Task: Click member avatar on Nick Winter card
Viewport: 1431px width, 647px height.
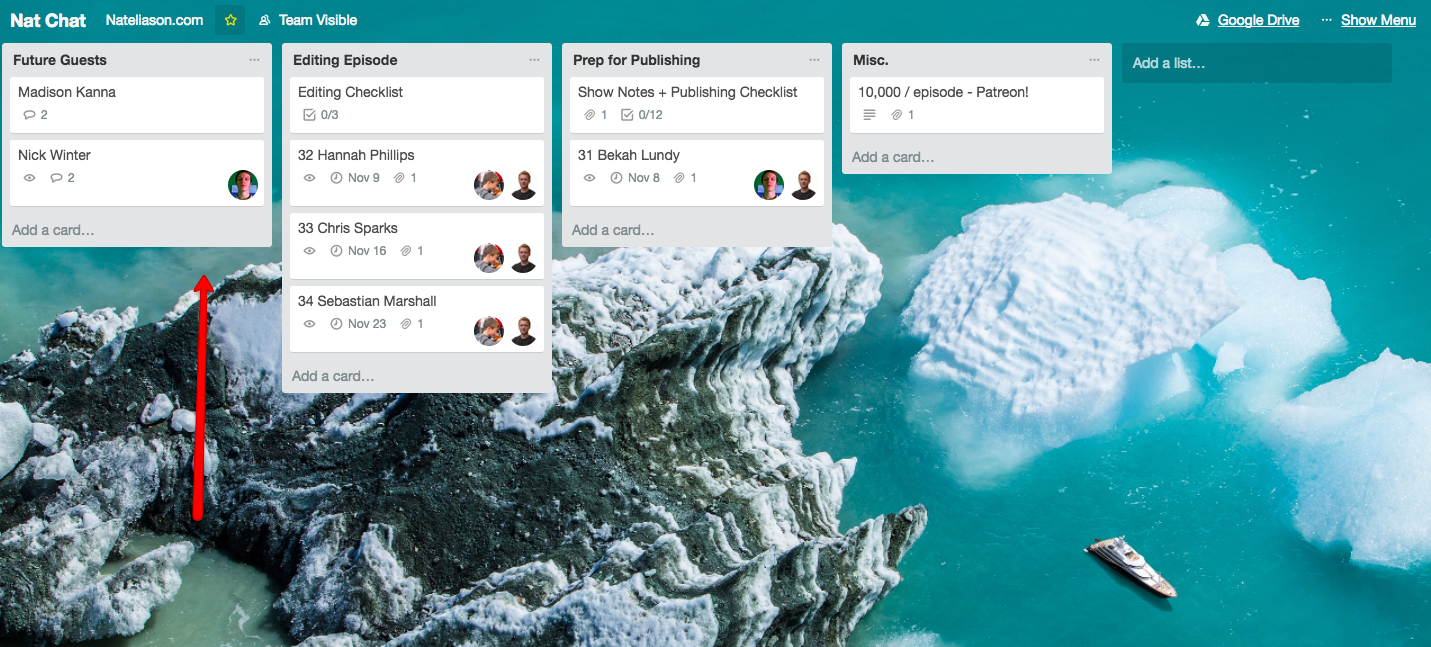Action: pyautogui.click(x=243, y=185)
